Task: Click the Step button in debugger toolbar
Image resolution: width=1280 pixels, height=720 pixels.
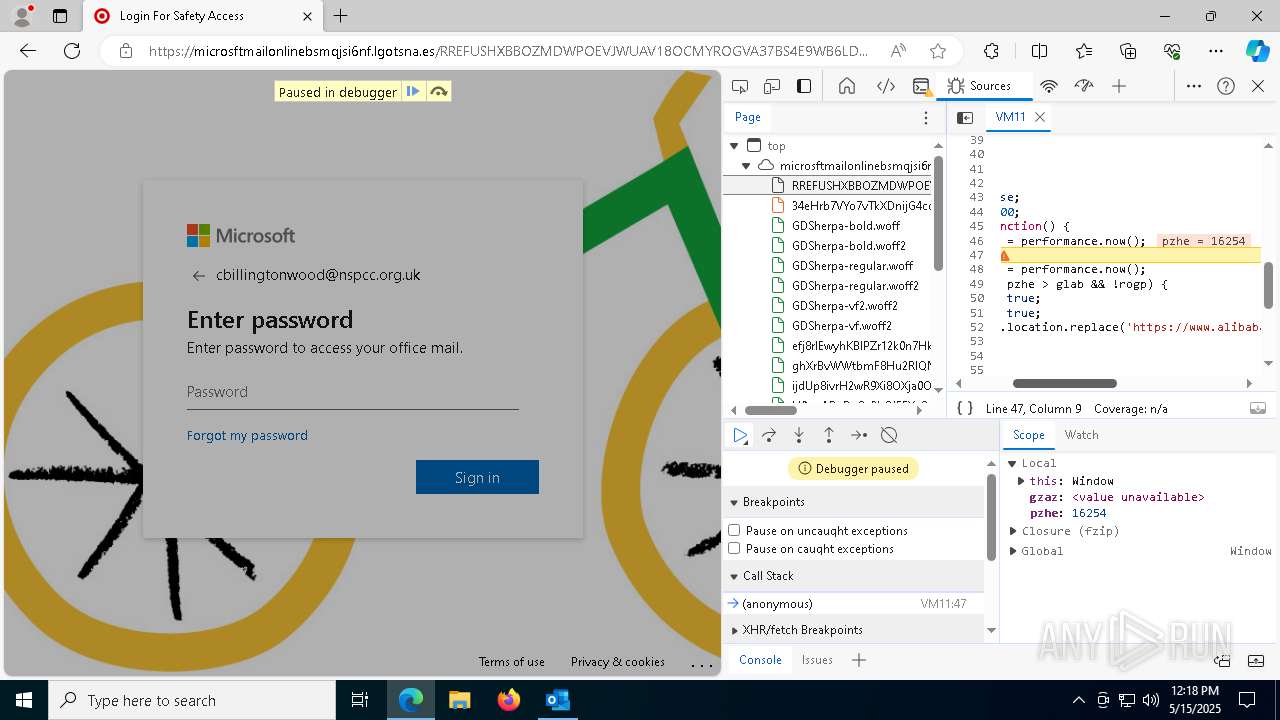Action: (x=859, y=435)
